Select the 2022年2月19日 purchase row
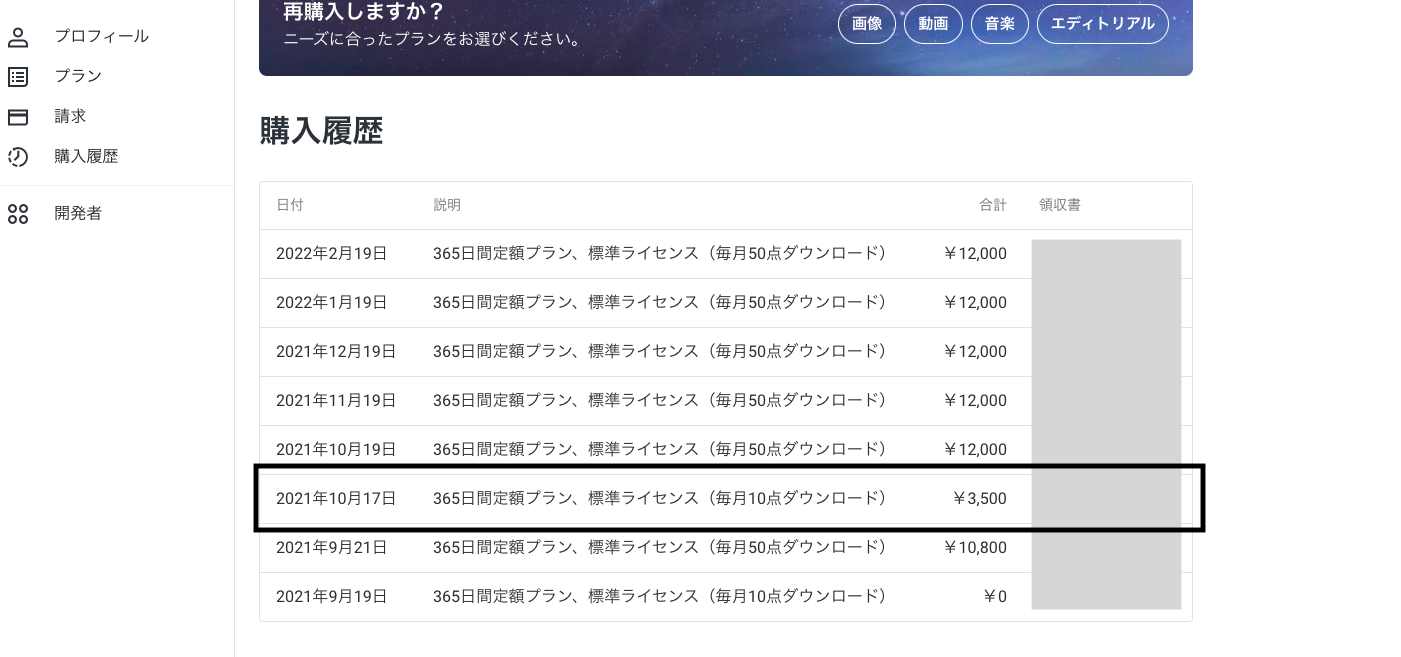 click(x=640, y=254)
